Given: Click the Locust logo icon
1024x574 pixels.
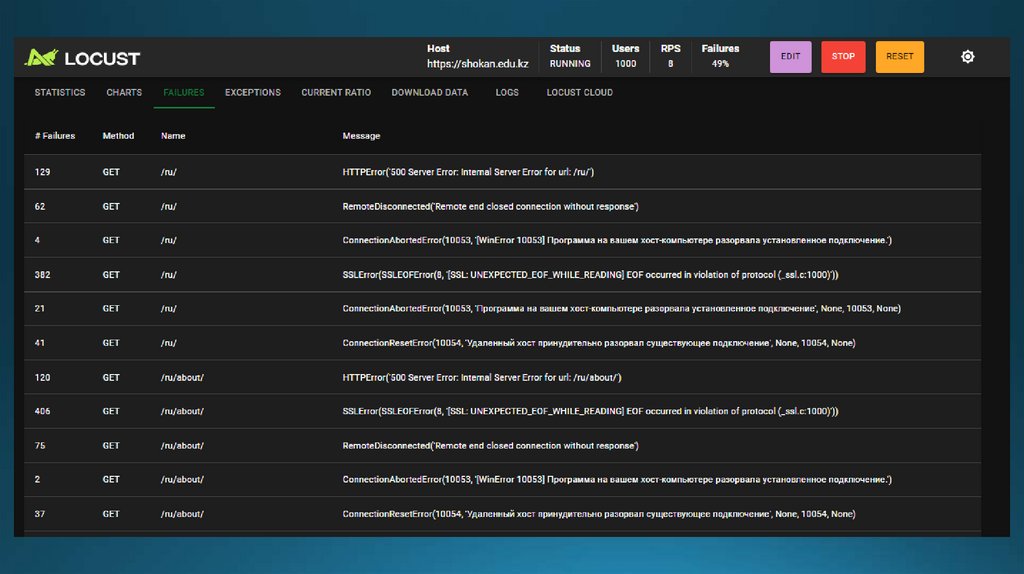Looking at the screenshot, I should click(x=42, y=58).
